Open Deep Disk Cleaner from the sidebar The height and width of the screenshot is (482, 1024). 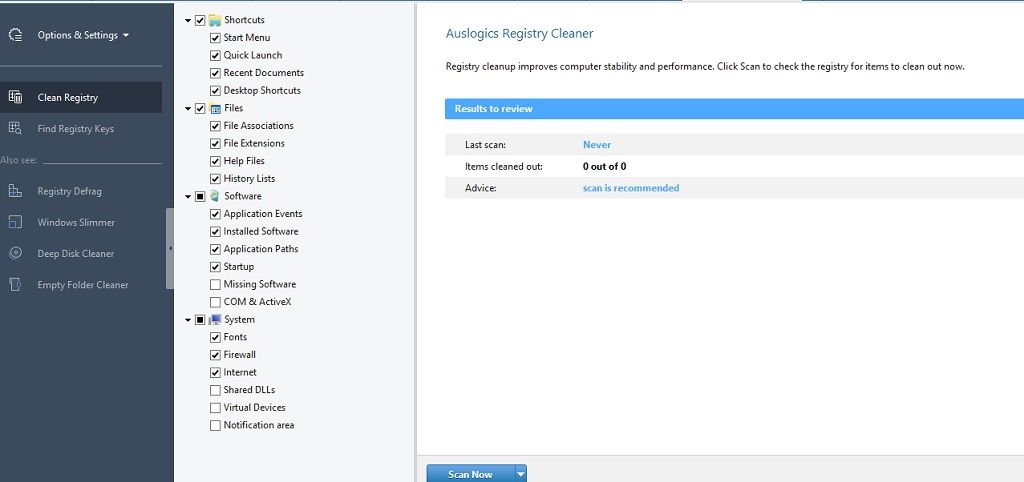[81, 253]
